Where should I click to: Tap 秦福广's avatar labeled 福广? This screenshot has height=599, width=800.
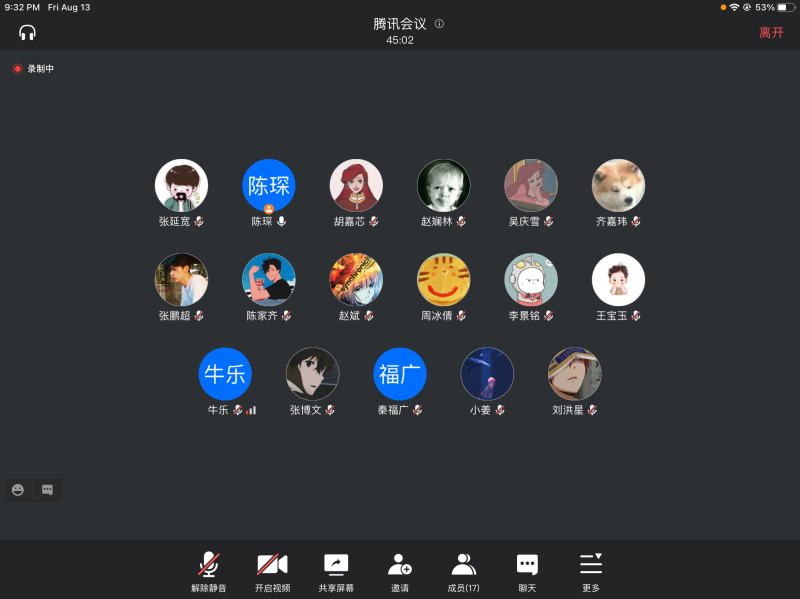tap(400, 374)
